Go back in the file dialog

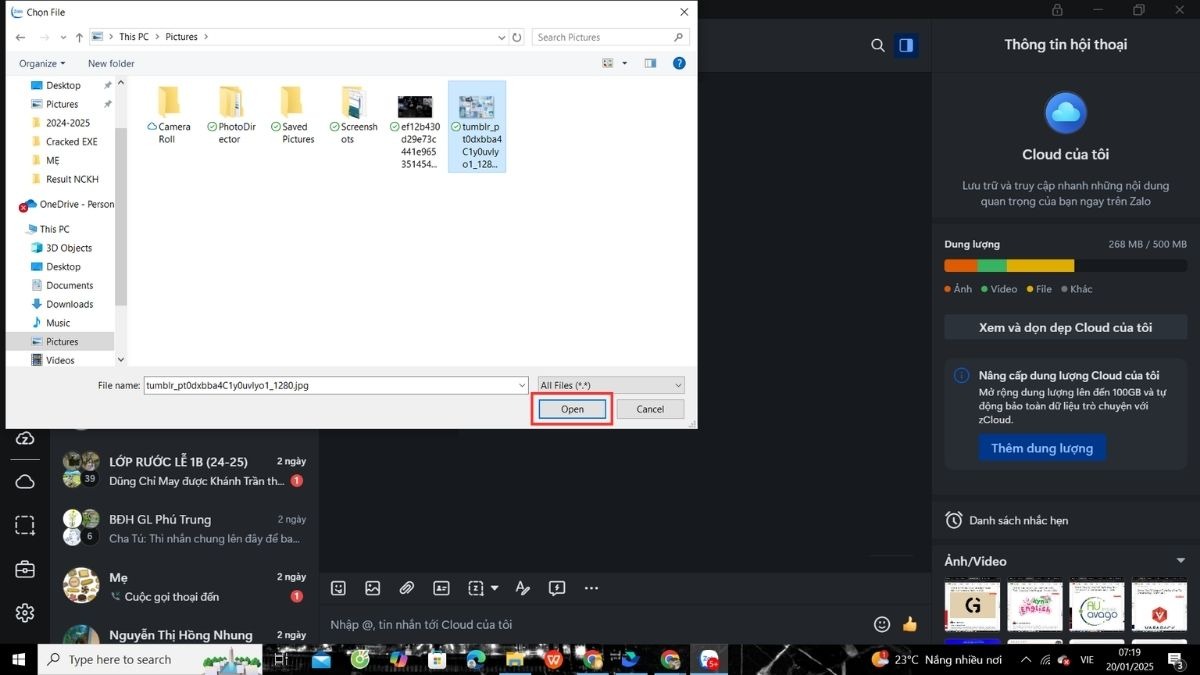[x=20, y=37]
